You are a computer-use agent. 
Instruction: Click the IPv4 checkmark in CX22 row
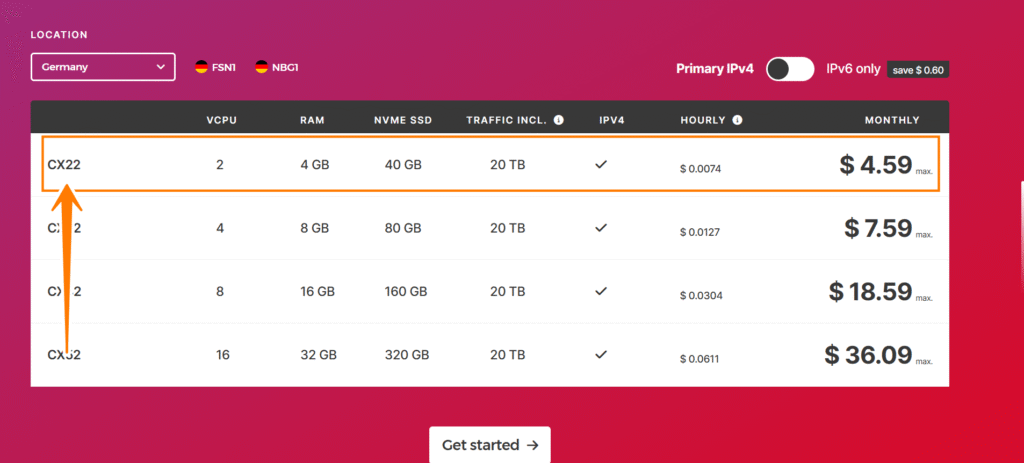point(601,165)
